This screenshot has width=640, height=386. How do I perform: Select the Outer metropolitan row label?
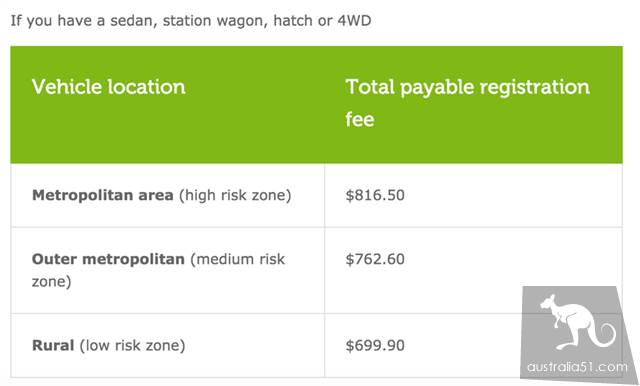coord(158,270)
